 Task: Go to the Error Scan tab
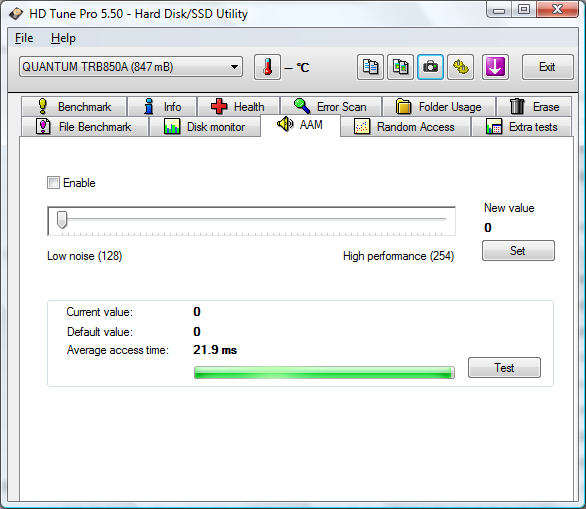[x=331, y=107]
